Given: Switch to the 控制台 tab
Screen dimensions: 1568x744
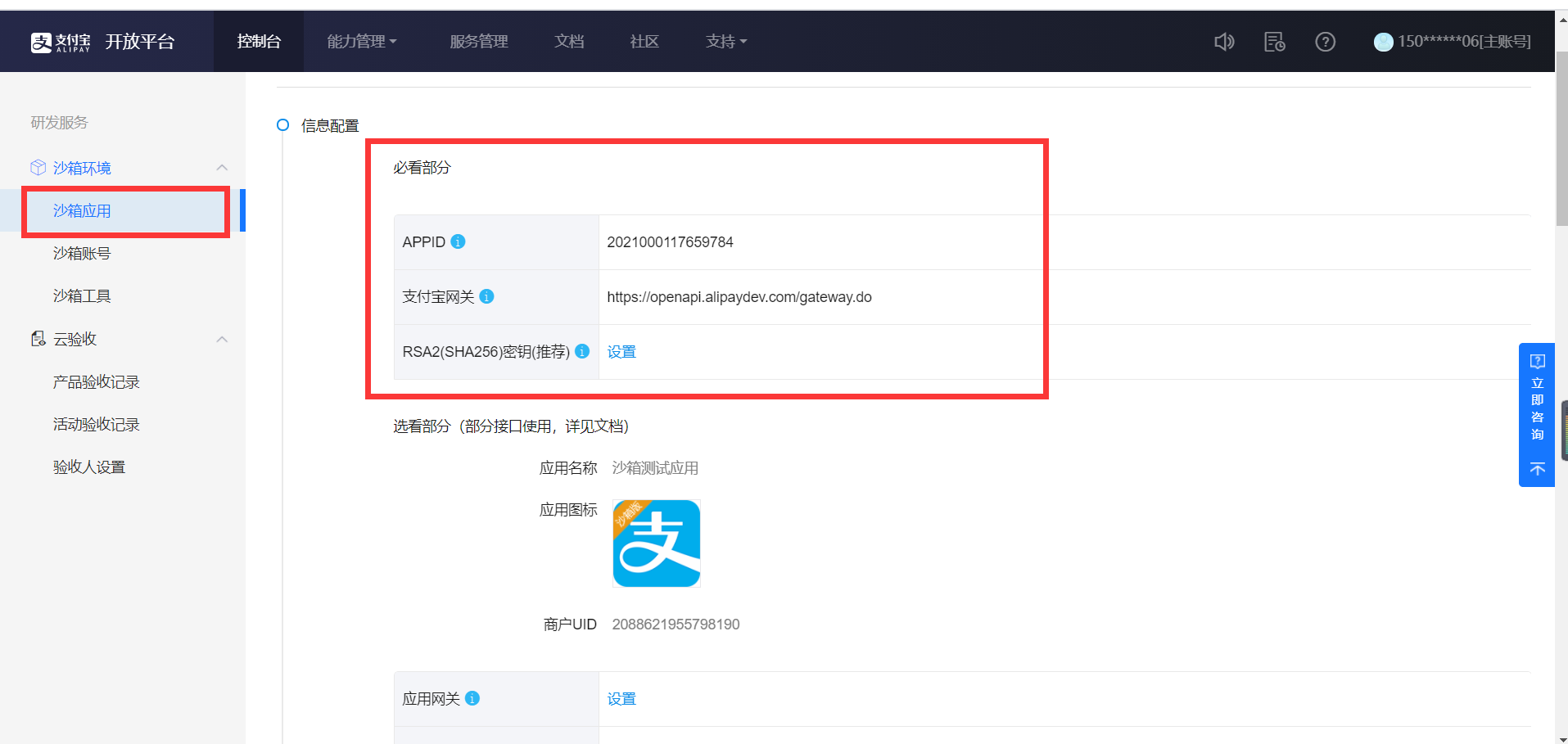Looking at the screenshot, I should [x=259, y=42].
